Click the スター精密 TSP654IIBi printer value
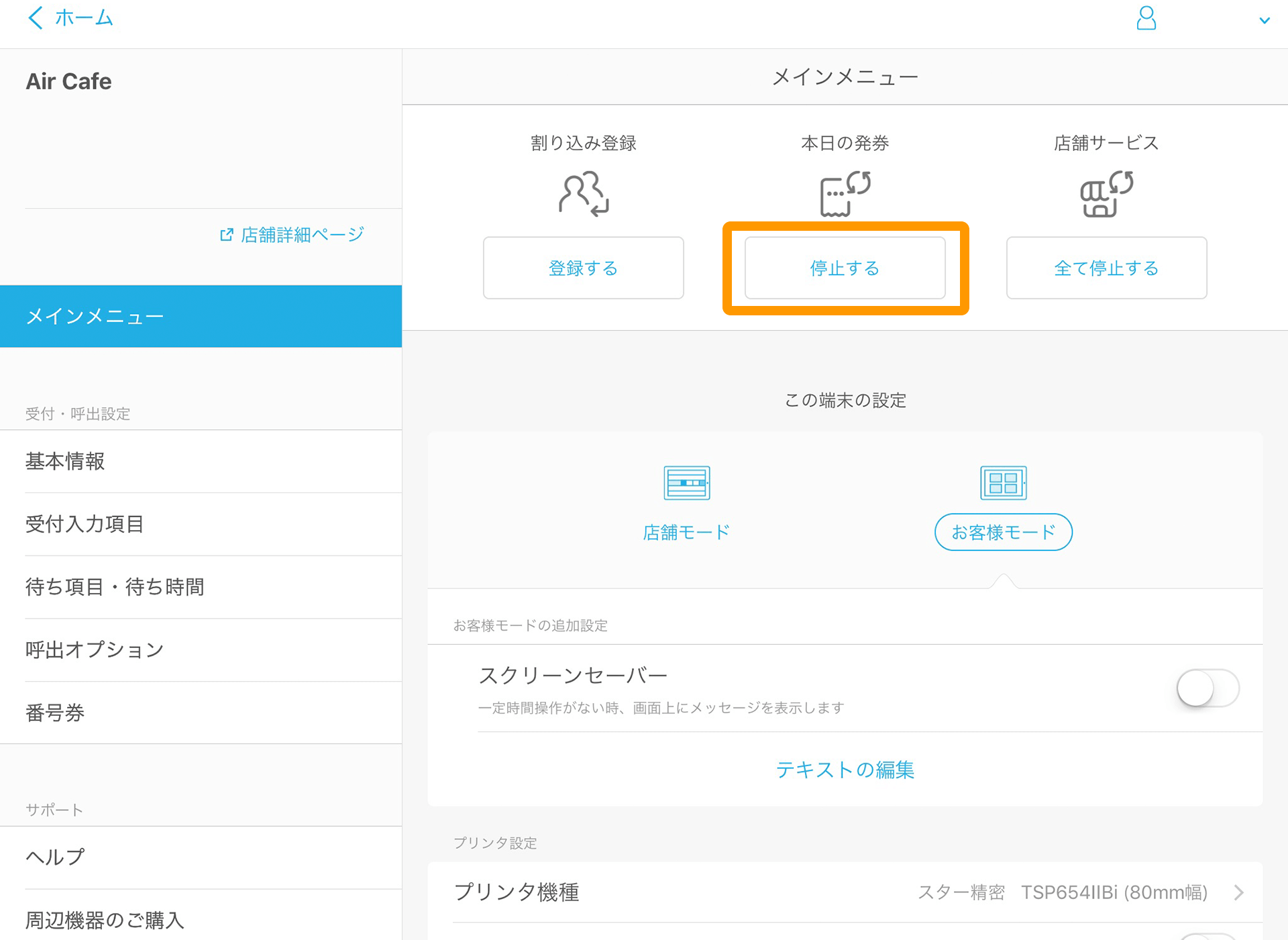 (x=1063, y=892)
